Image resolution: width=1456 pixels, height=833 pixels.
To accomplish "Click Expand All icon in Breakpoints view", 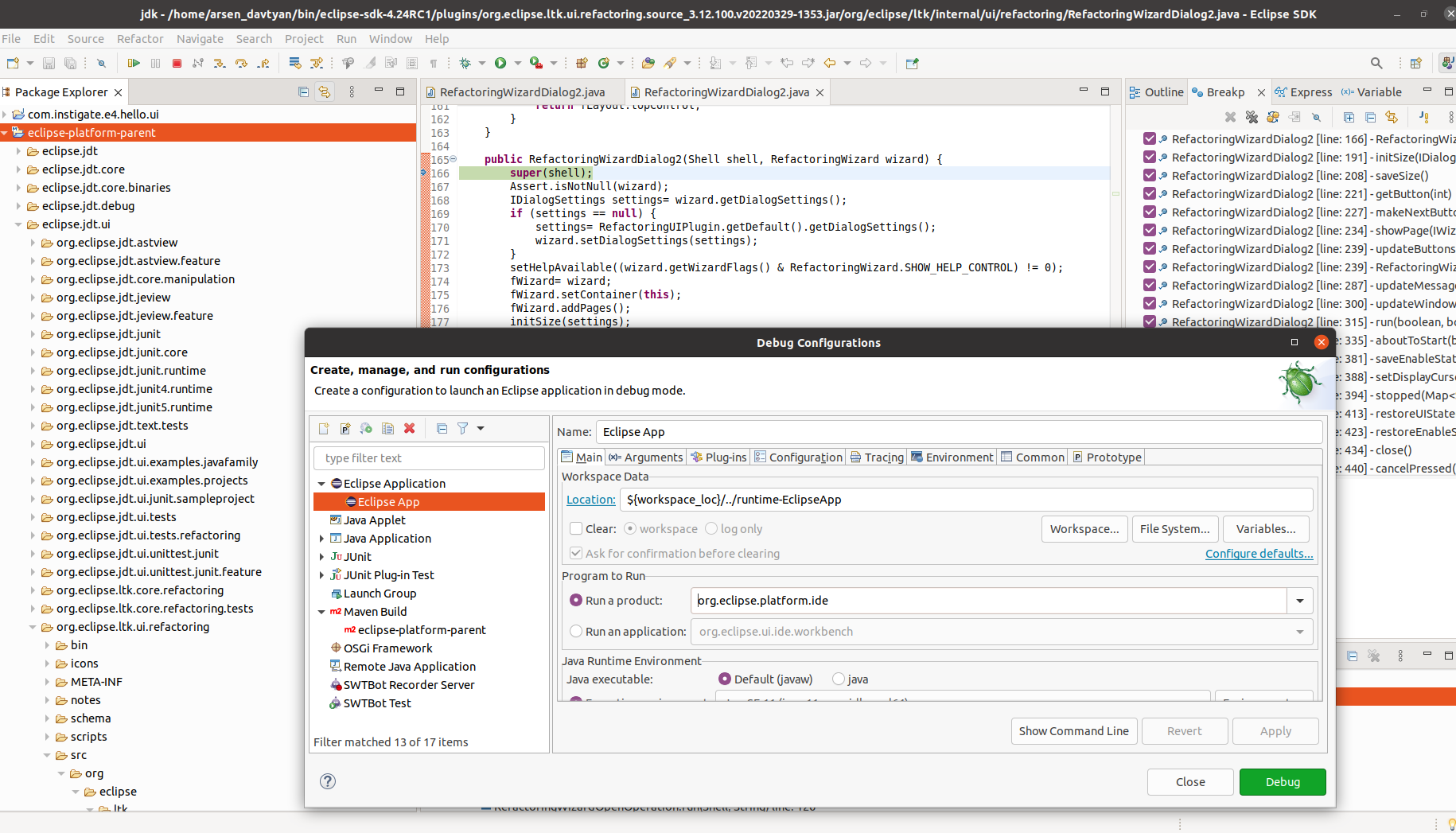I will [1349, 117].
